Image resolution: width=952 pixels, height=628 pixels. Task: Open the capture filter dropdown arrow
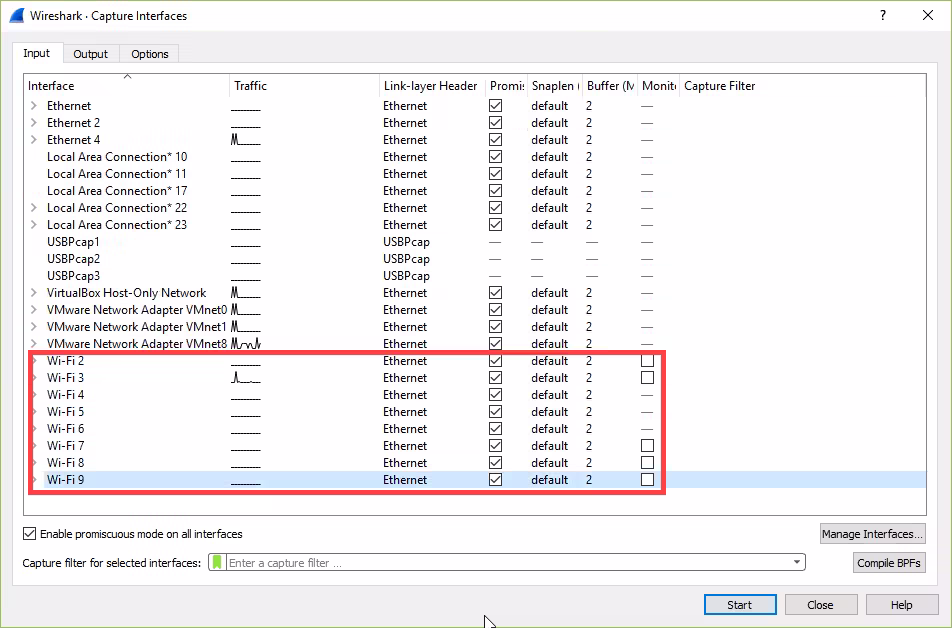(x=797, y=562)
